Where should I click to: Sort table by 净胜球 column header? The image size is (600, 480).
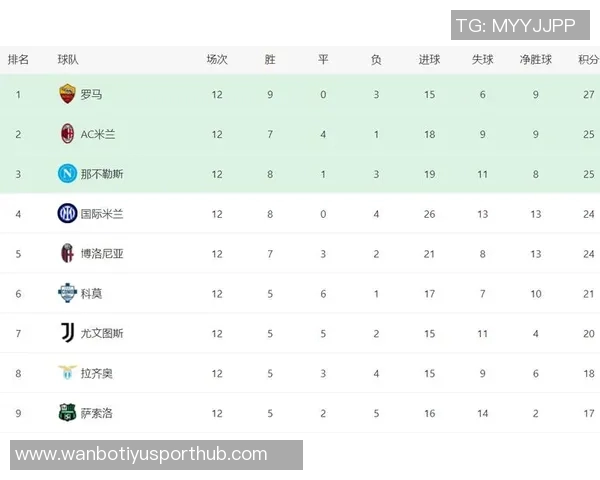pyautogui.click(x=535, y=60)
